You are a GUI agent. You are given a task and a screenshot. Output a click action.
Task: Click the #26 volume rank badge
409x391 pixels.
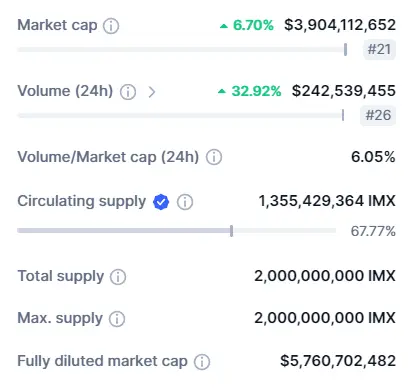coord(378,115)
